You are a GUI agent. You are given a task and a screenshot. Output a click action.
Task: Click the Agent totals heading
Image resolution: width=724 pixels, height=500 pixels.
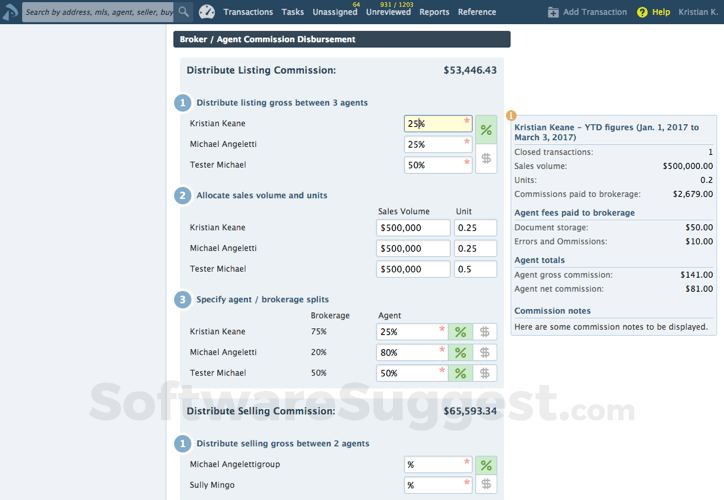[x=539, y=260]
